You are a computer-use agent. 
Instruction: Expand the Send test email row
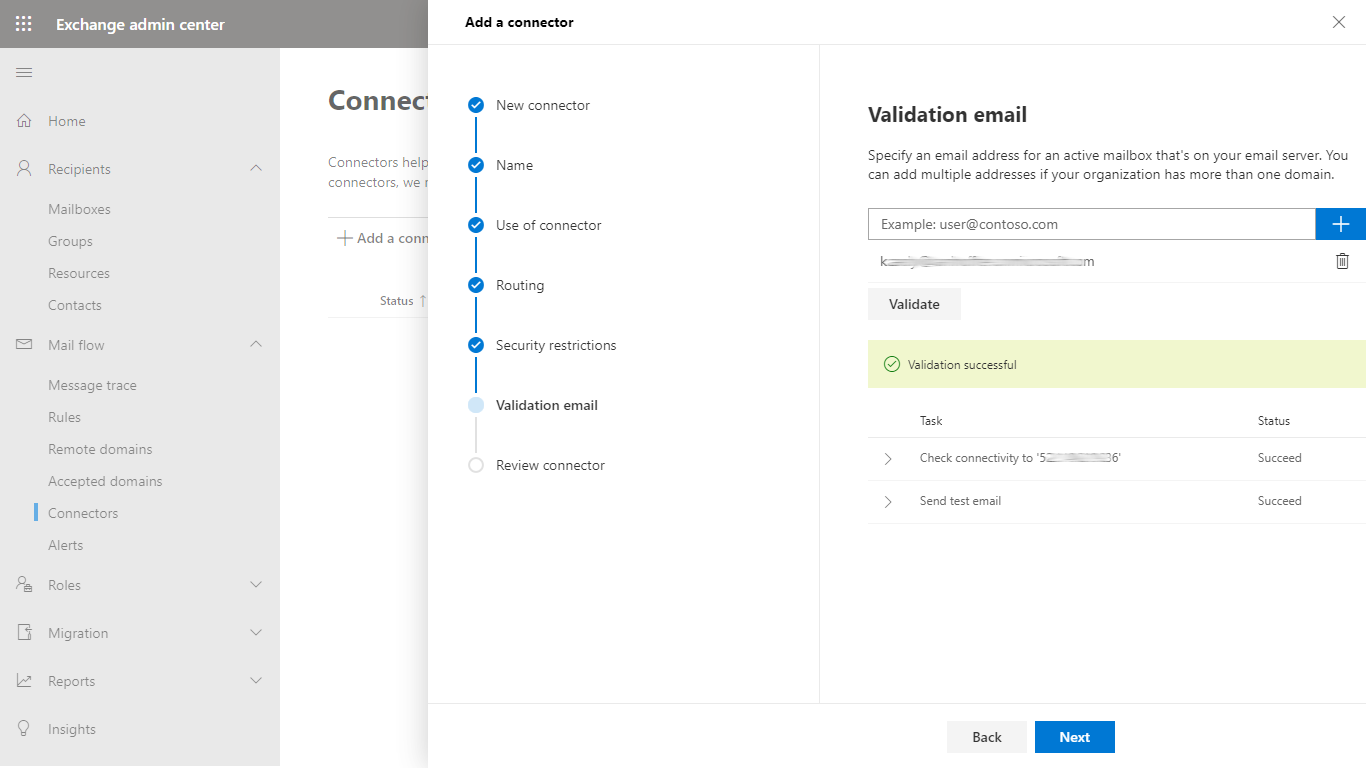[888, 502]
